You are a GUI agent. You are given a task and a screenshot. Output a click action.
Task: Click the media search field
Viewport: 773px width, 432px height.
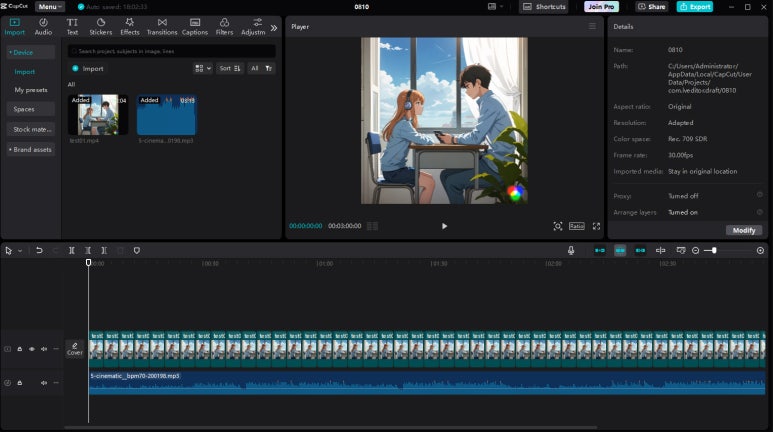(172, 51)
